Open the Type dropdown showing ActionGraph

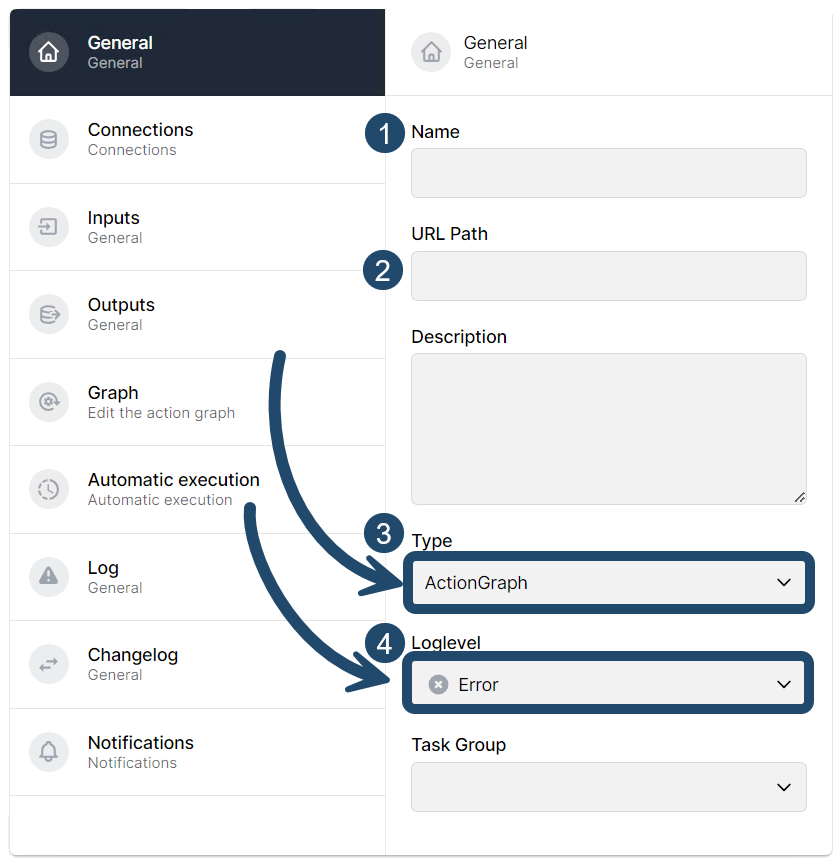tap(609, 582)
